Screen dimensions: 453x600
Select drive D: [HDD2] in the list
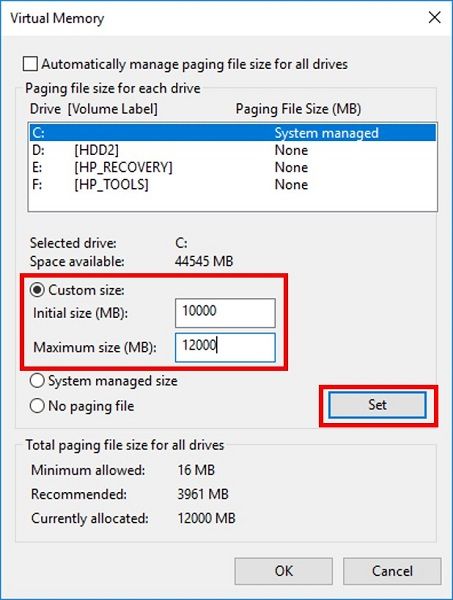click(x=233, y=150)
